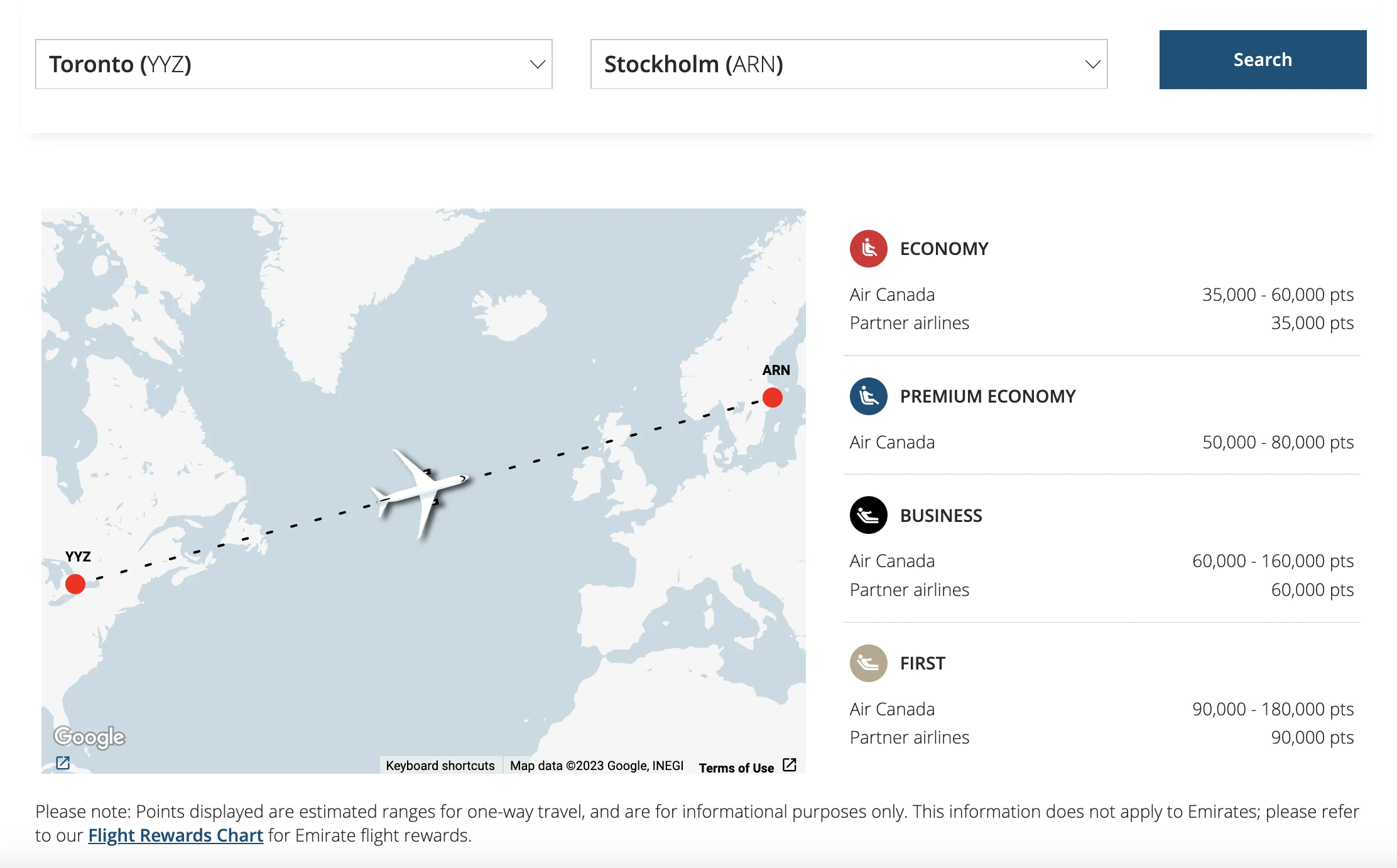
Task: Click the Terms of Use link
Action: [736, 768]
